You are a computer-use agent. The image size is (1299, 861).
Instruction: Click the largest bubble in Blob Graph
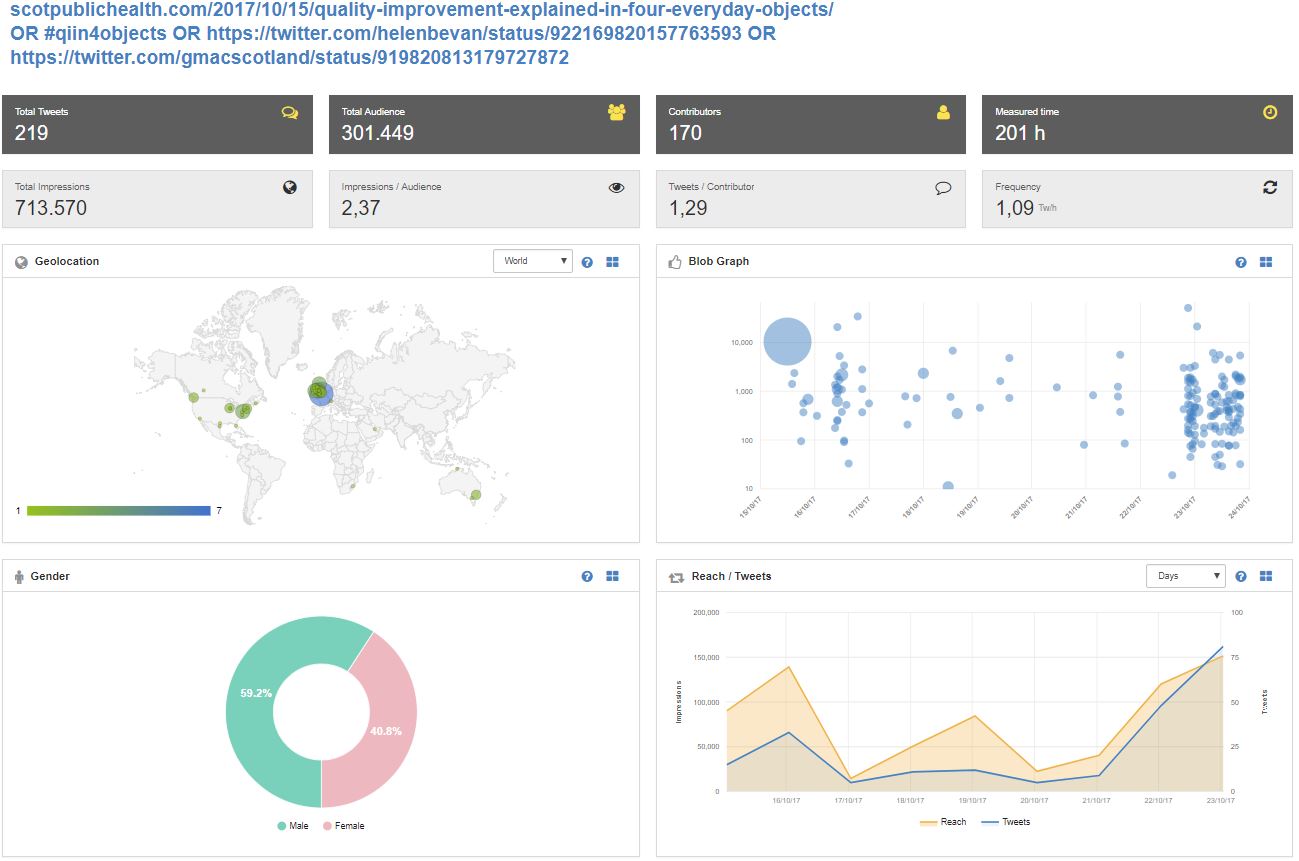[787, 342]
